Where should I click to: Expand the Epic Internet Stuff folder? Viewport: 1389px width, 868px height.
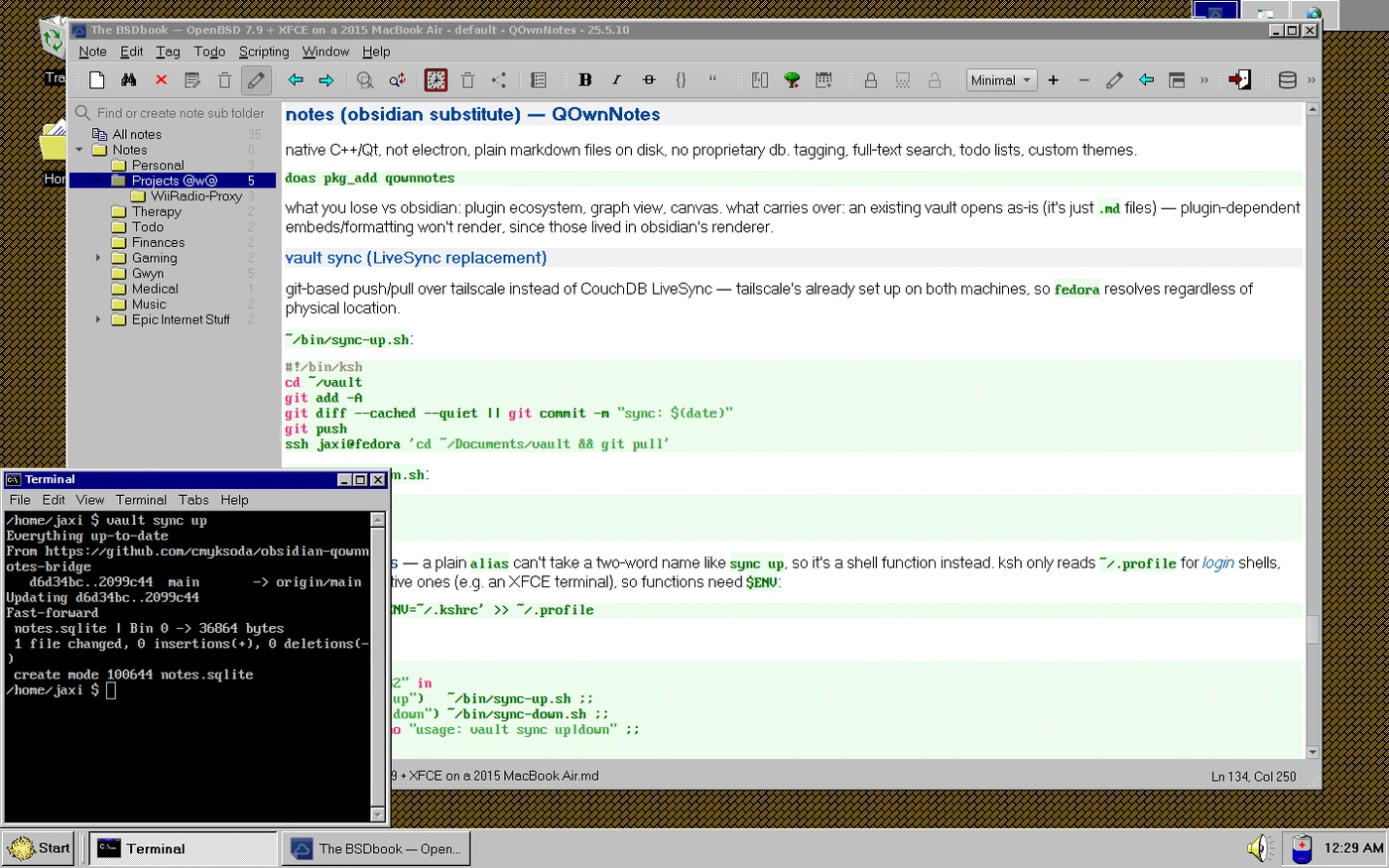point(98,319)
